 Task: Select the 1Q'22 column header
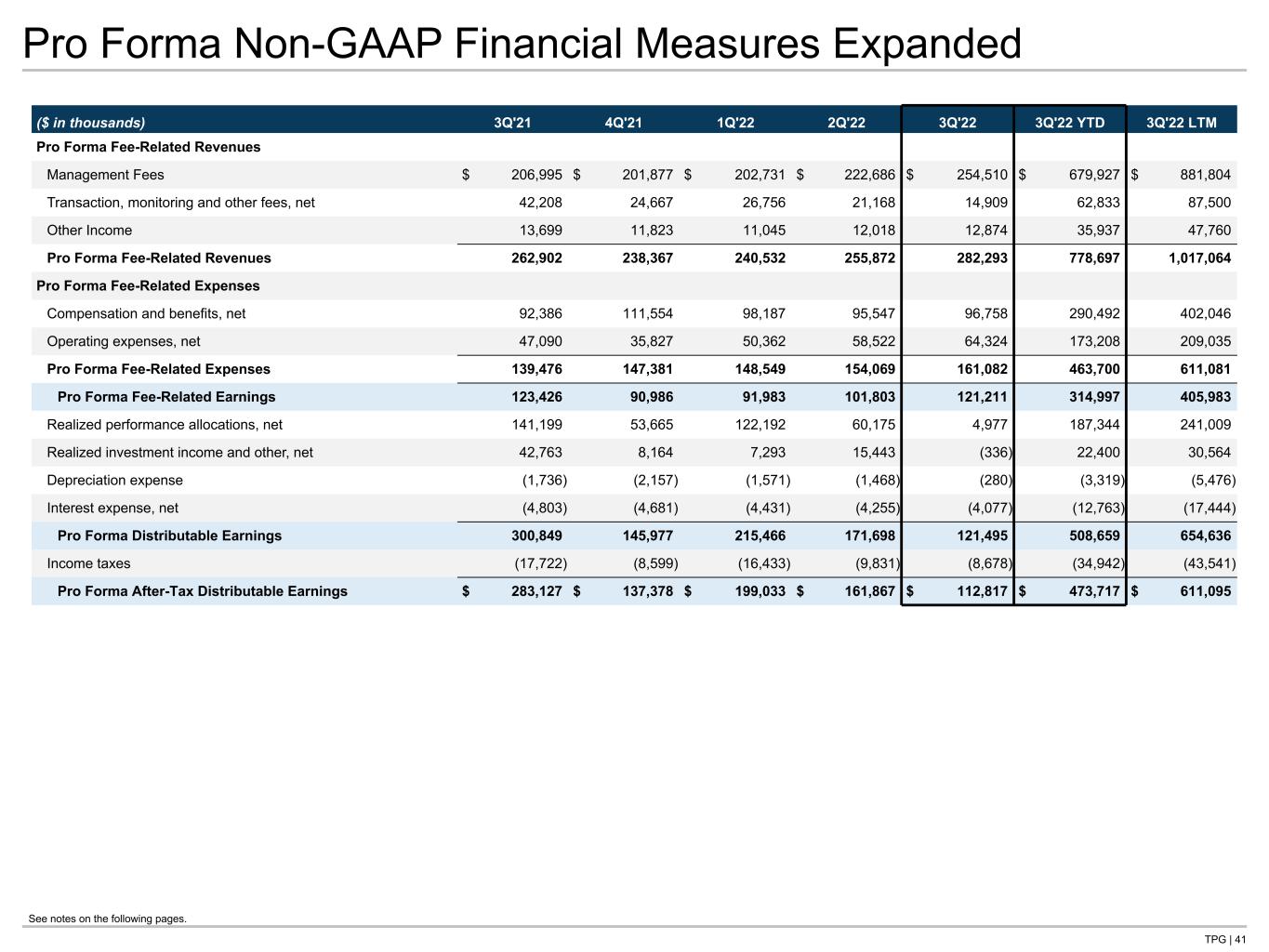(x=735, y=123)
